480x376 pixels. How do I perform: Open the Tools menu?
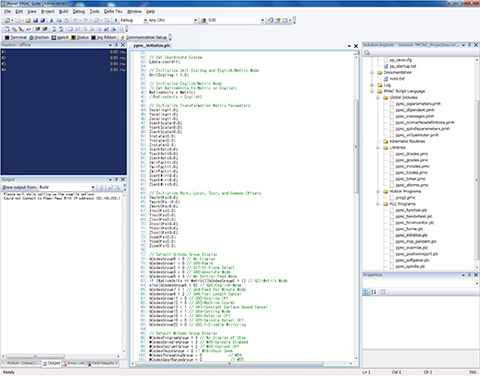tap(94, 11)
